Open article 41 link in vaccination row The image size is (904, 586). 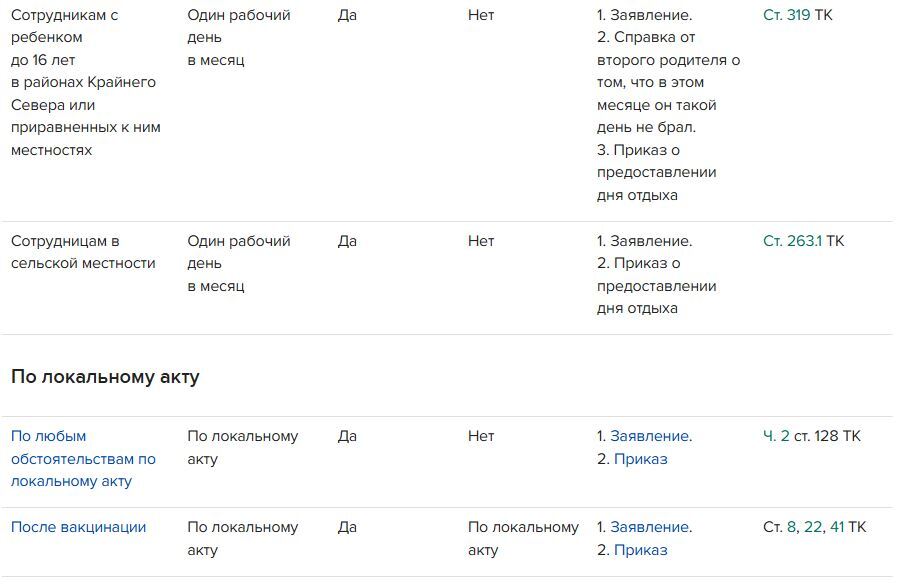(837, 527)
